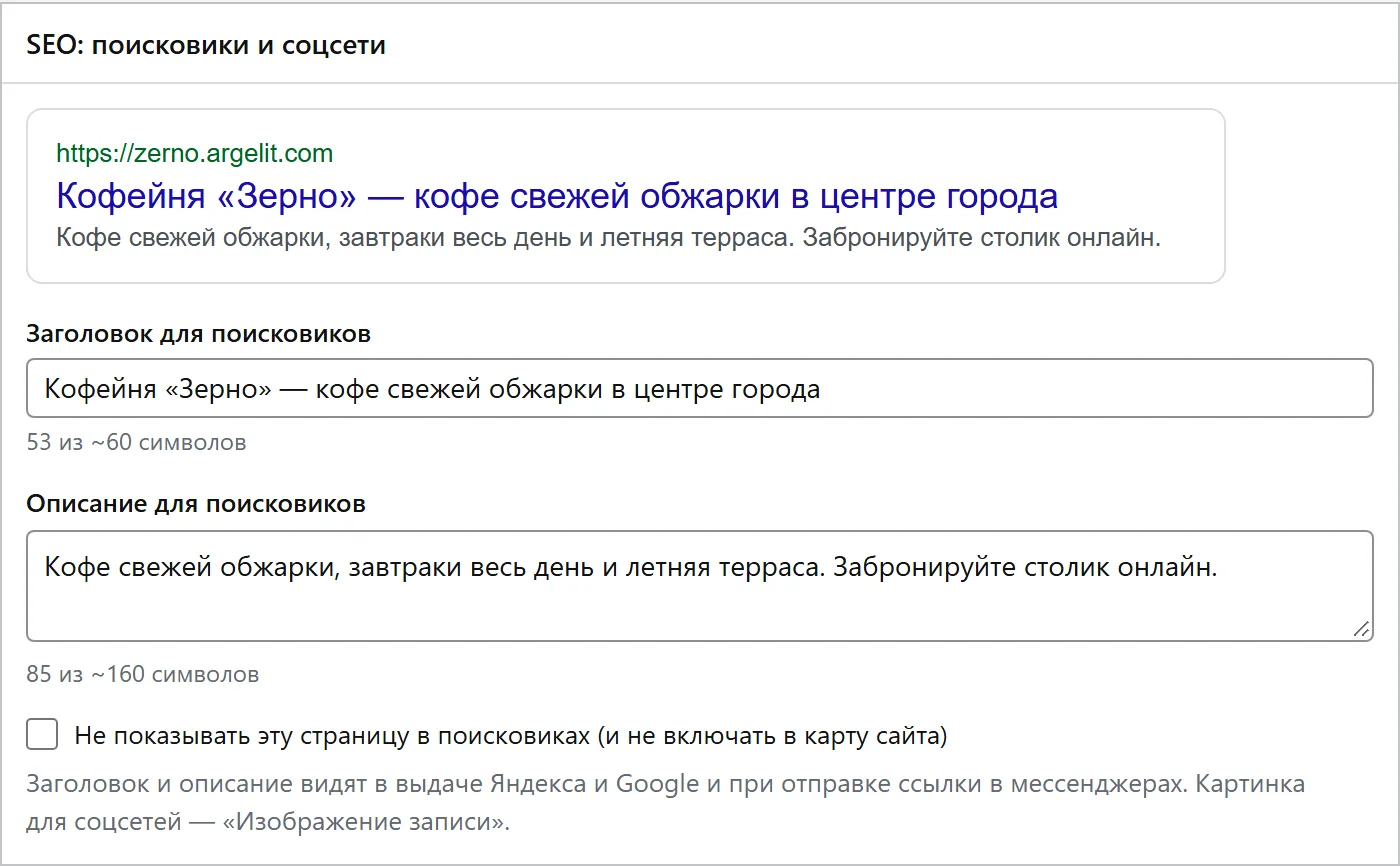Focus the 'Описание для поисковиков' textarea
The image size is (1400, 866).
[x=699, y=586]
